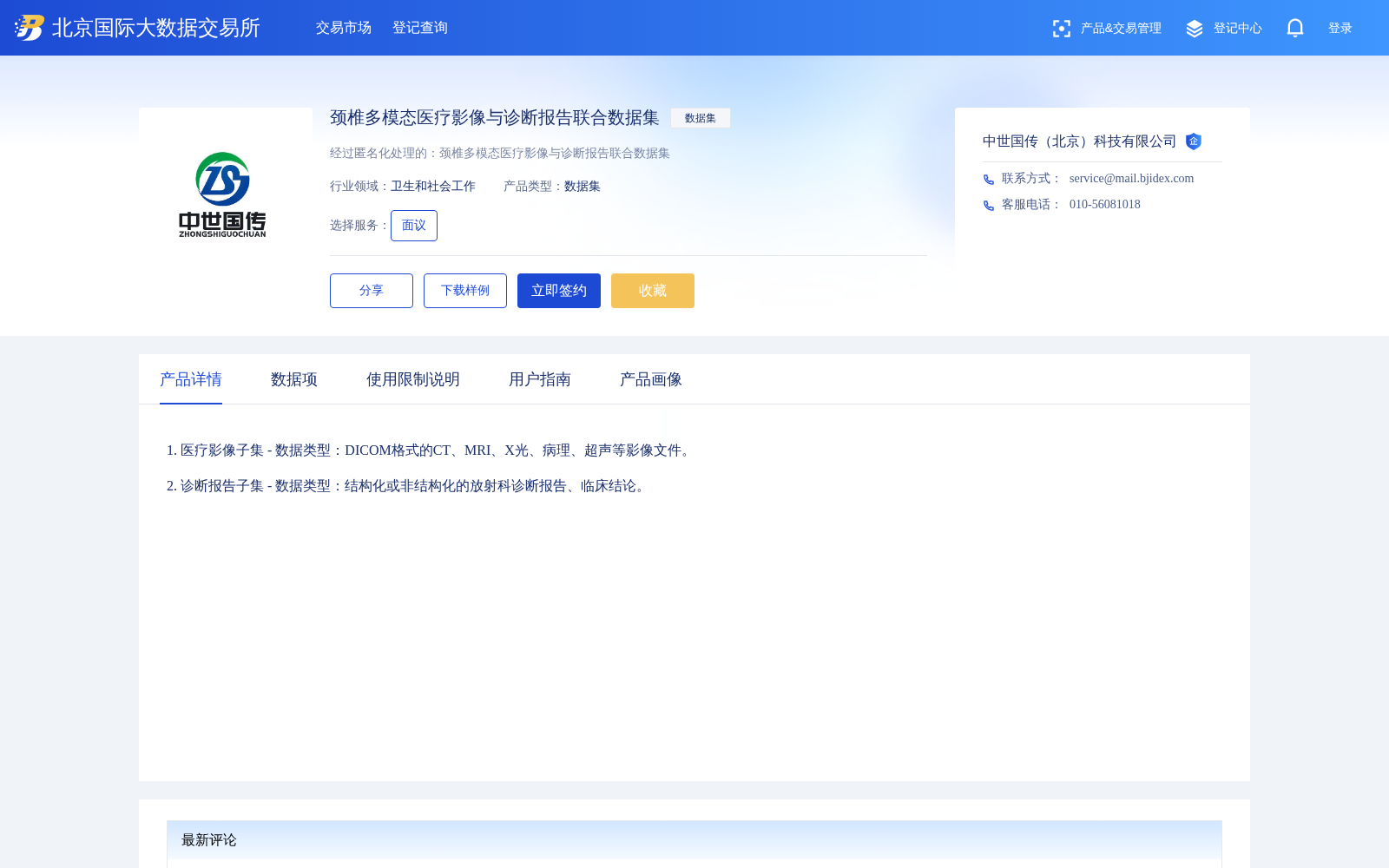Image resolution: width=1389 pixels, height=868 pixels.
Task: Click 卫生和社会工作 industry value
Action: coord(433,187)
